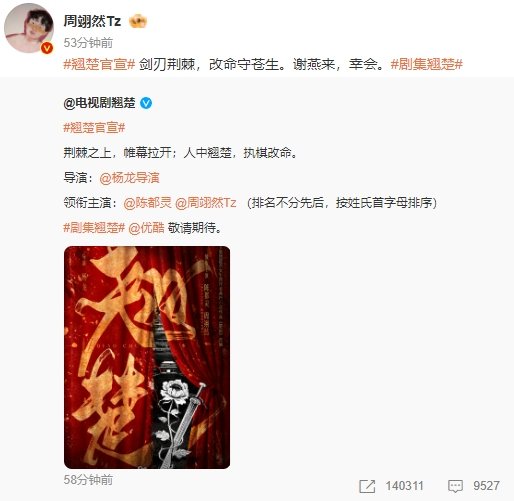Click the crown membership icon beside username
This screenshot has height=501, width=514.
pyautogui.click(x=138, y=22)
